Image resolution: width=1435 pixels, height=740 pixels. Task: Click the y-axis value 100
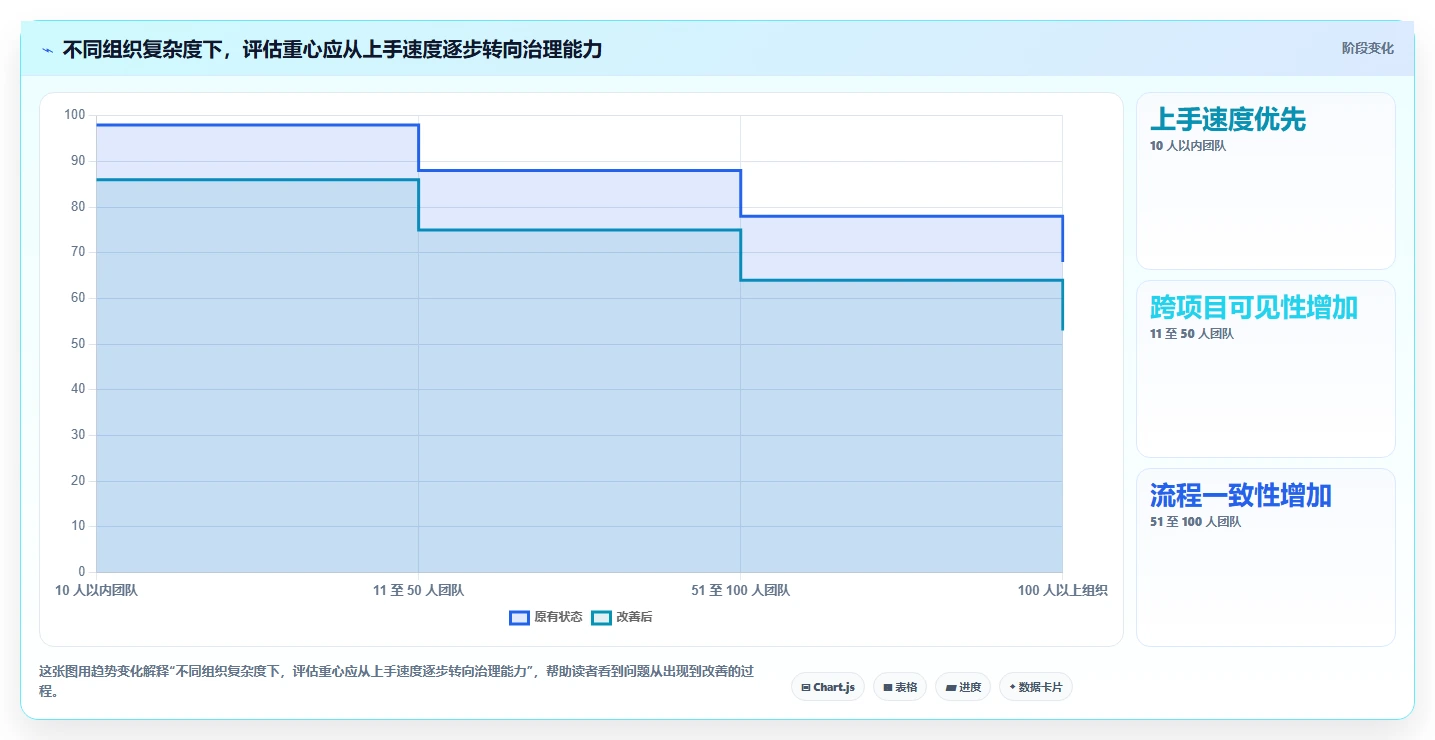[75, 115]
